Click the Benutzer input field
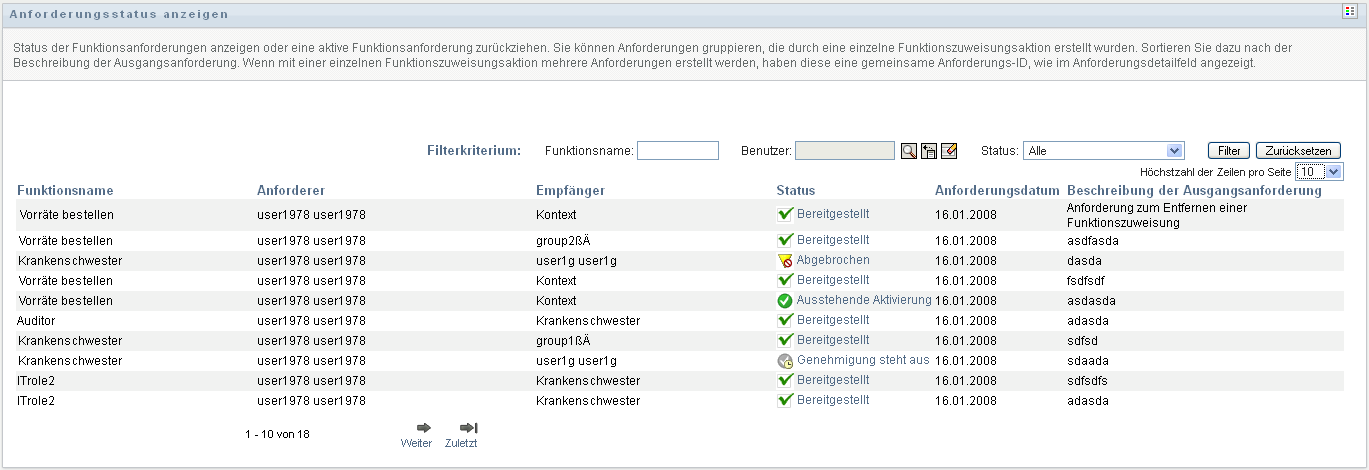 pos(845,151)
